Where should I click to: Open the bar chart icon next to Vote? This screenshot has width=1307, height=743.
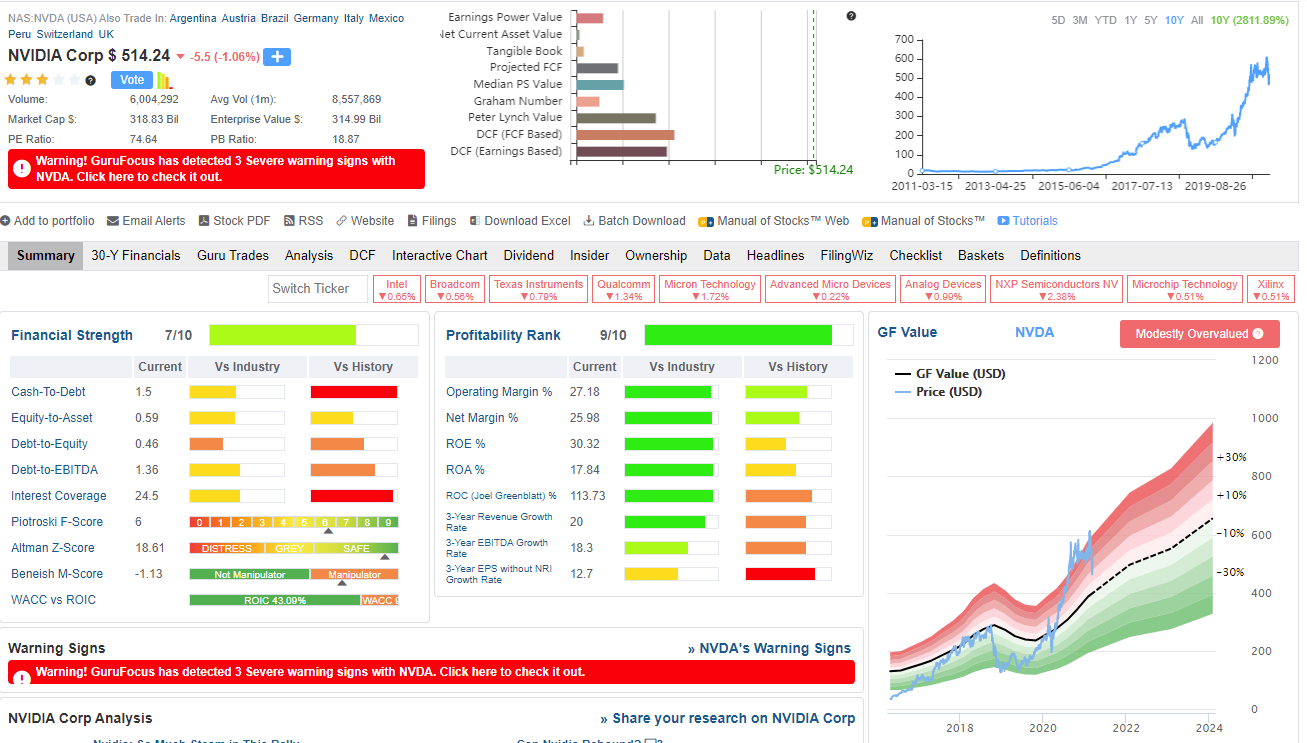pyautogui.click(x=165, y=80)
